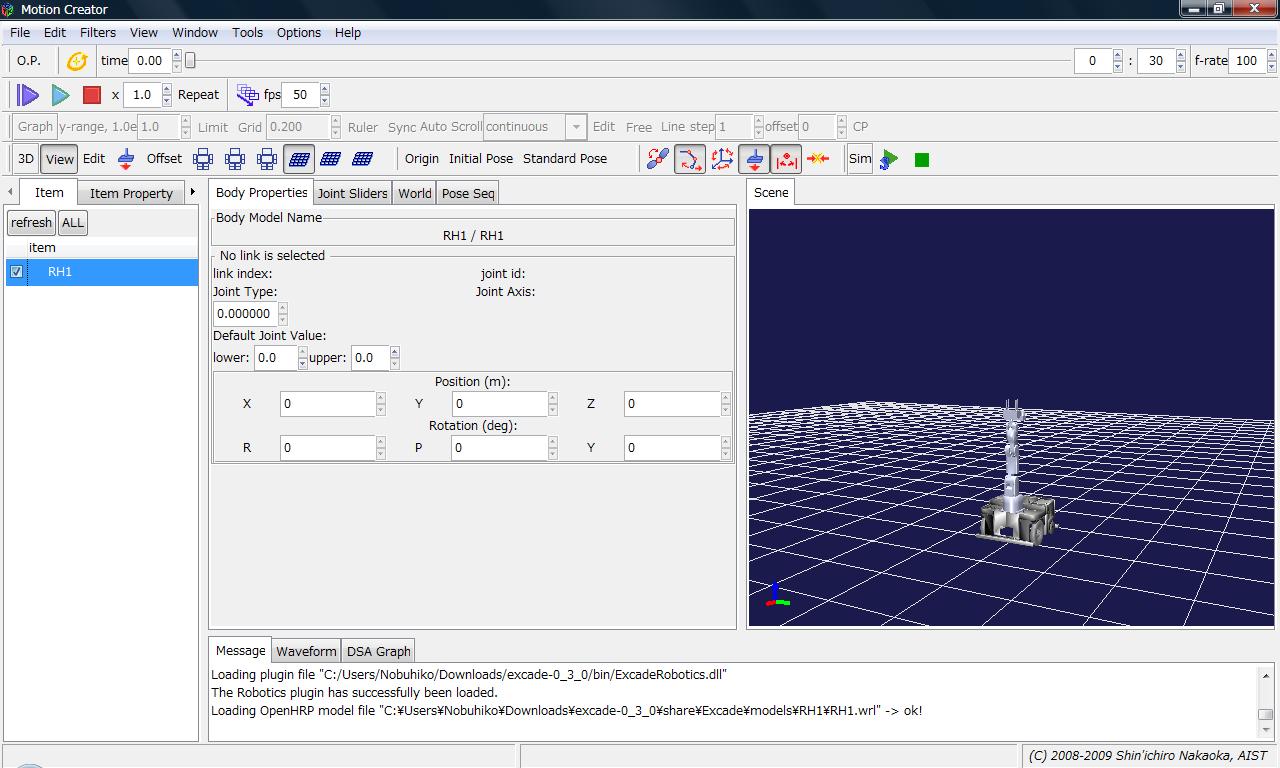Click the icon between Edit and Offset
Screen dimensions: 1280x768
click(x=126, y=159)
